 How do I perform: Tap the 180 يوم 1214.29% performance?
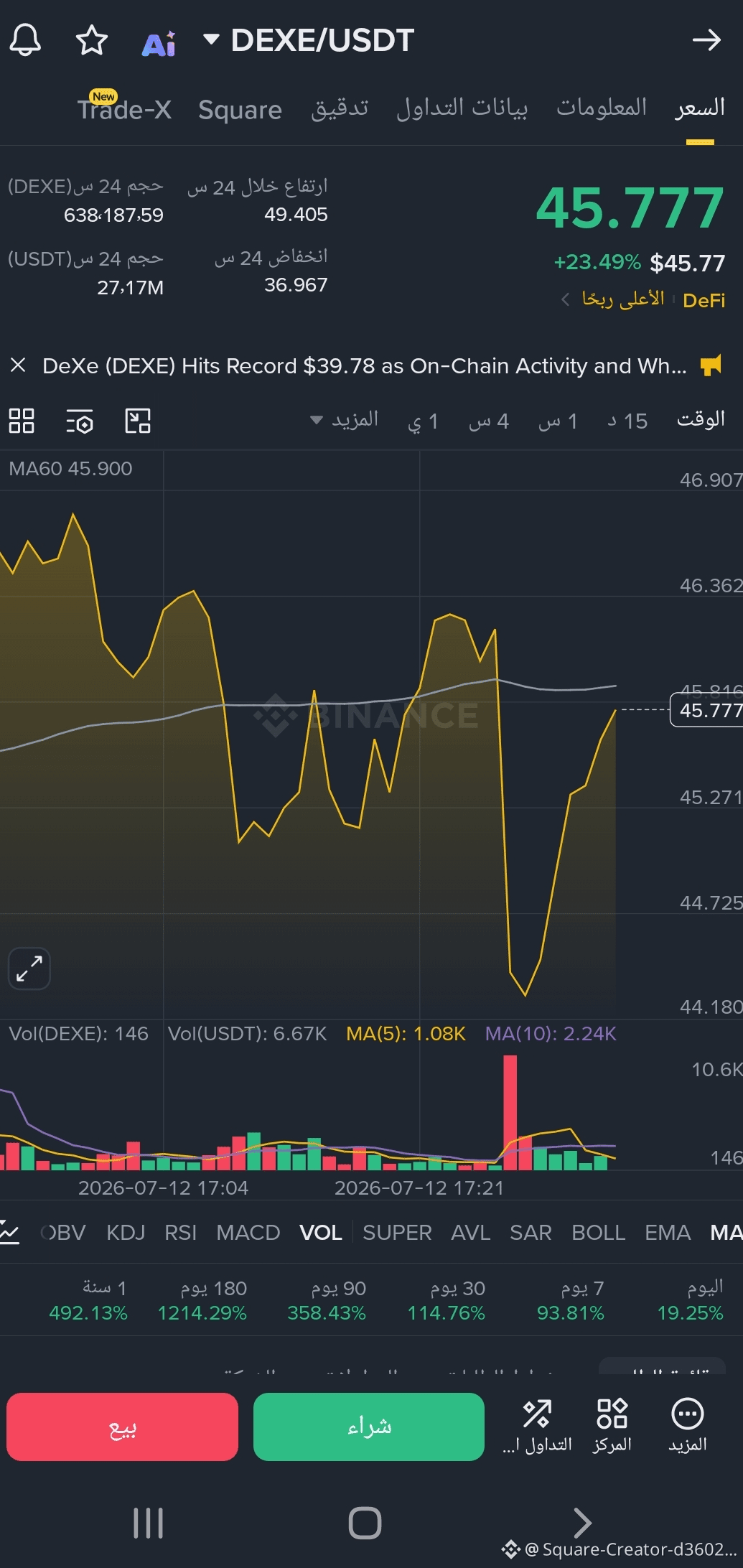click(202, 1300)
